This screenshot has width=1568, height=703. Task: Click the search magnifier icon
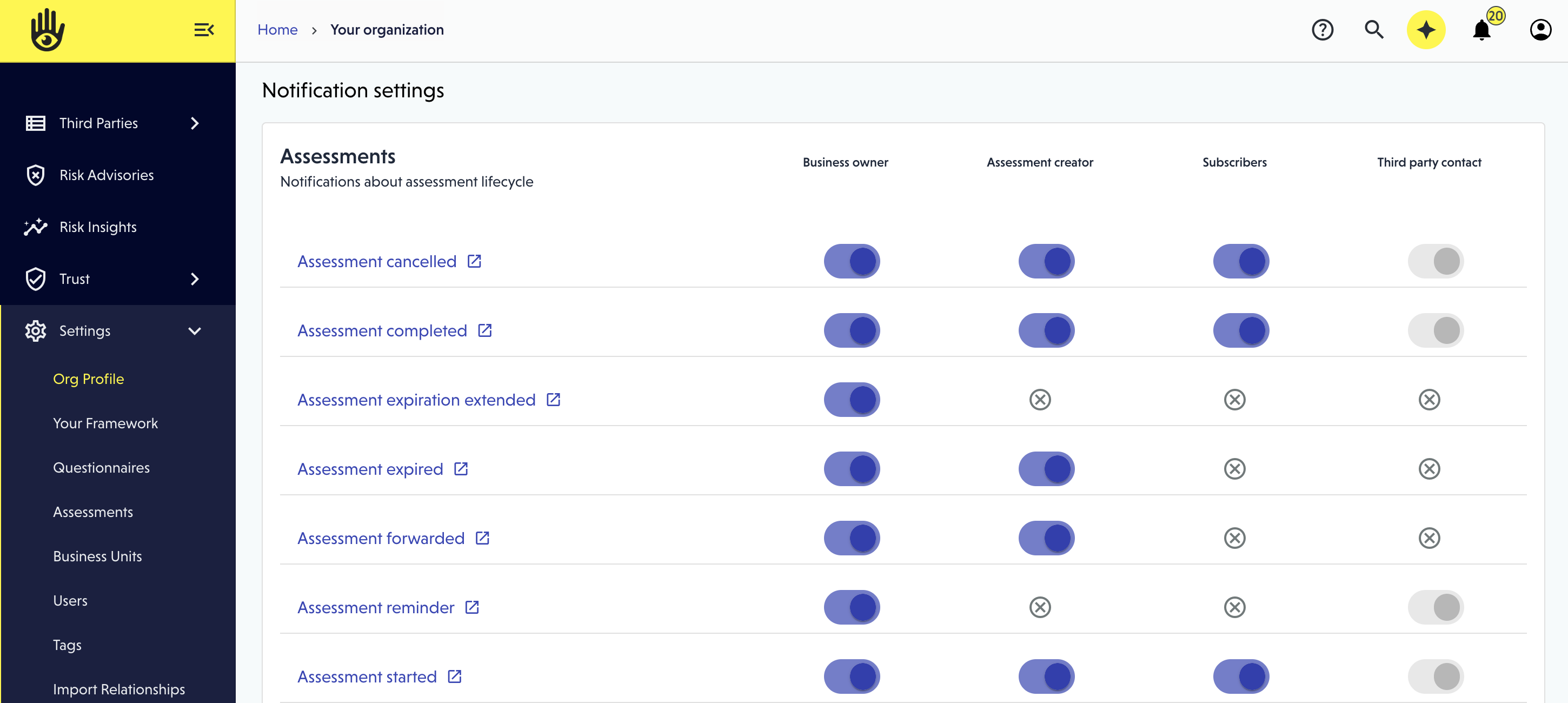[x=1374, y=30]
